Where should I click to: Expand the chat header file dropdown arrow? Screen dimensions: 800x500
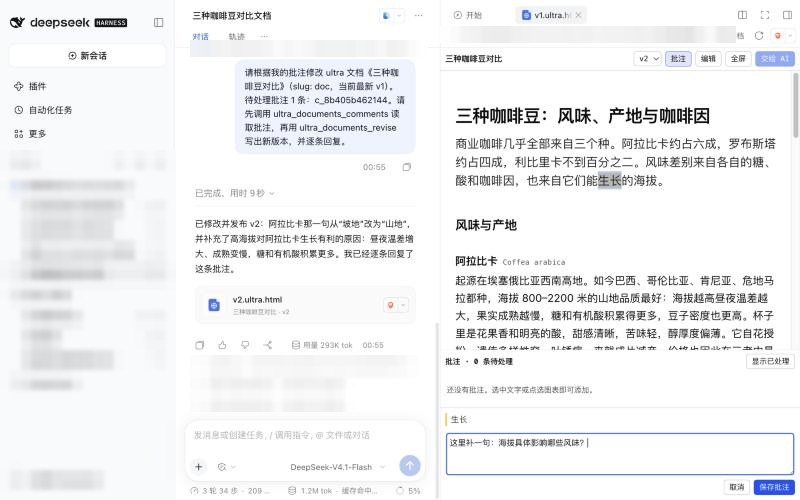(x=399, y=16)
